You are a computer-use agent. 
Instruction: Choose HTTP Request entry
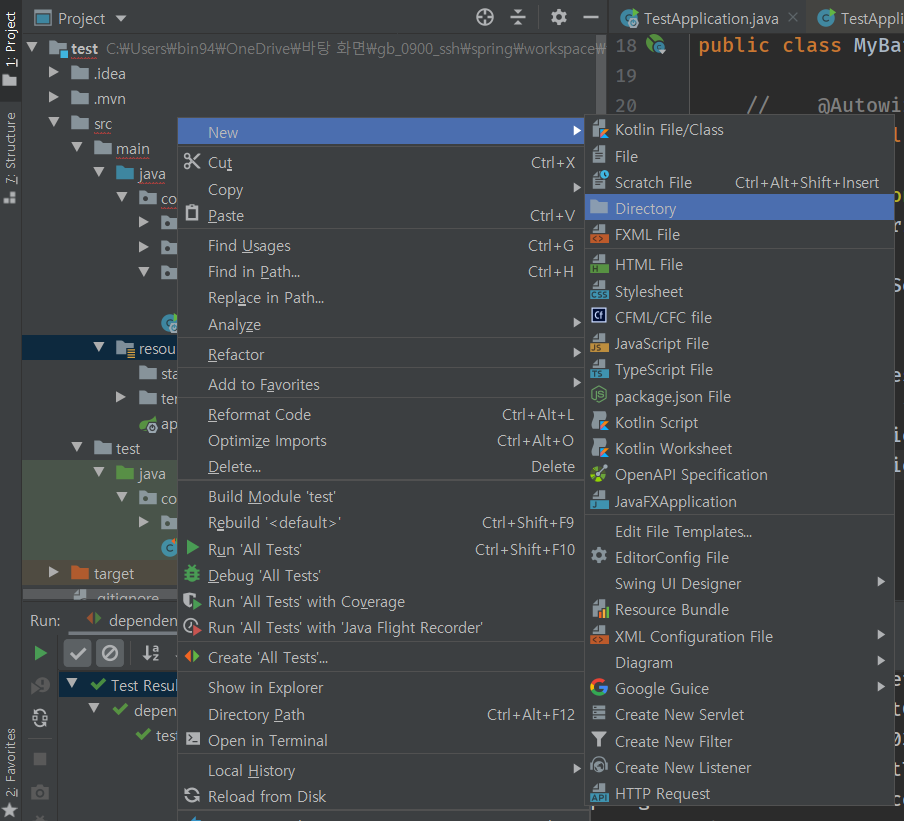tap(739, 794)
